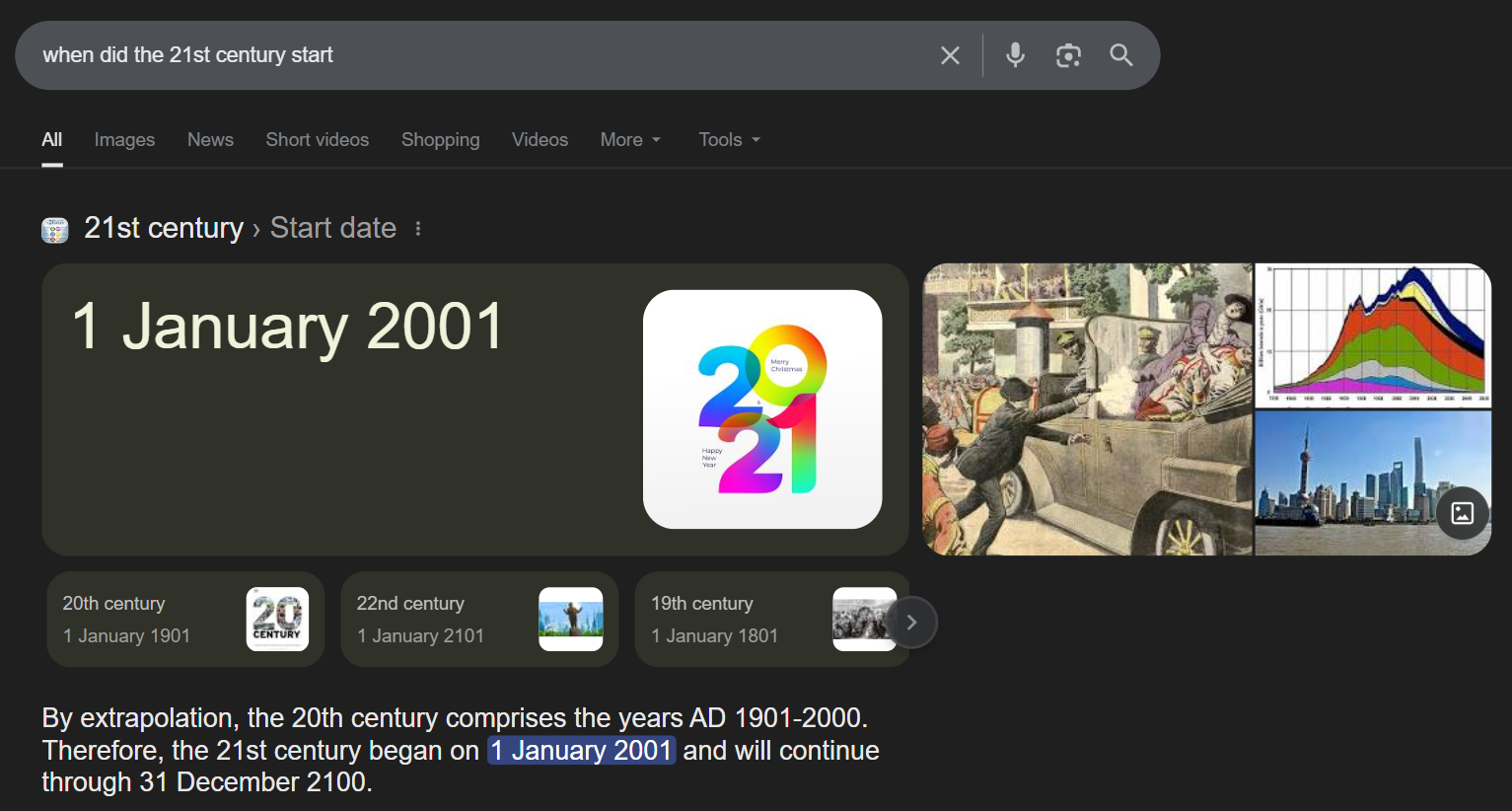Select the Videos tab
The image size is (1512, 811).
(540, 140)
